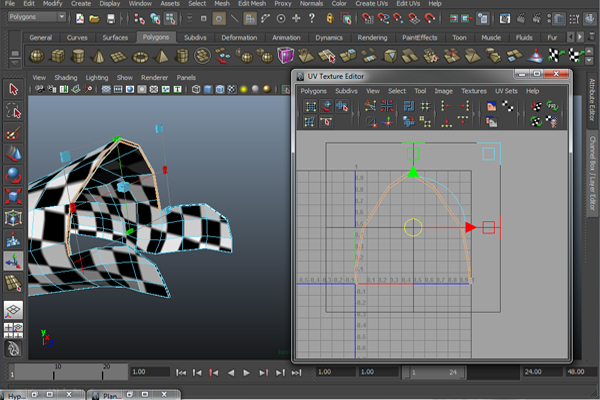Select the Scale tool in toolbox
This screenshot has height=400, width=600.
tap(13, 197)
